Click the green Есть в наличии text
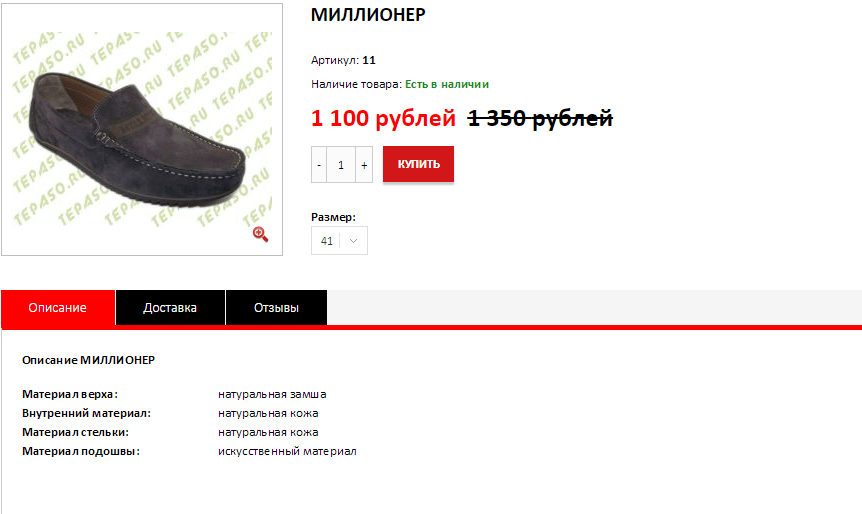 tap(447, 84)
